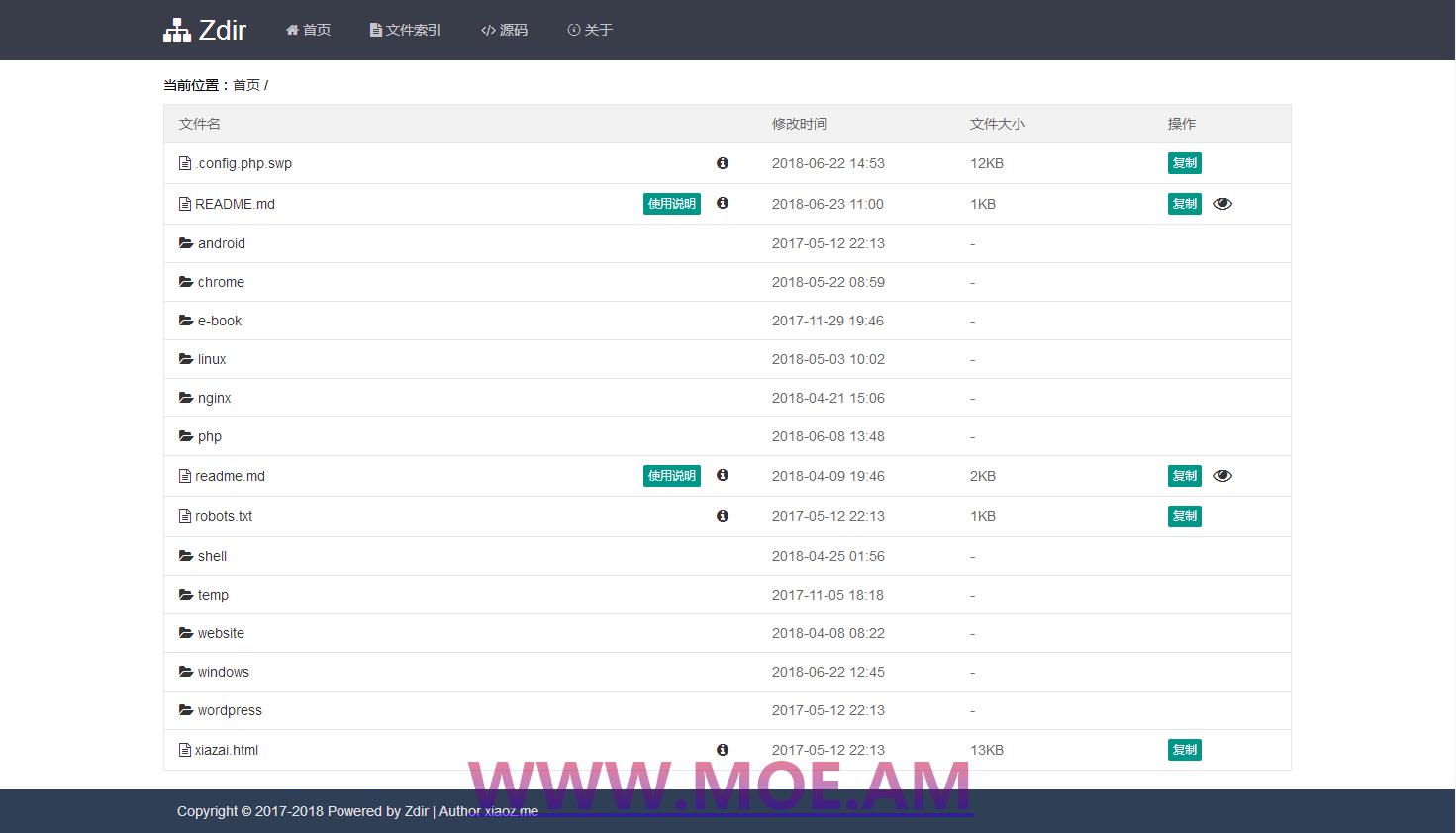The image size is (1456, 833).
Task: Click the file icon beside robots.txt
Action: pyautogui.click(x=185, y=516)
